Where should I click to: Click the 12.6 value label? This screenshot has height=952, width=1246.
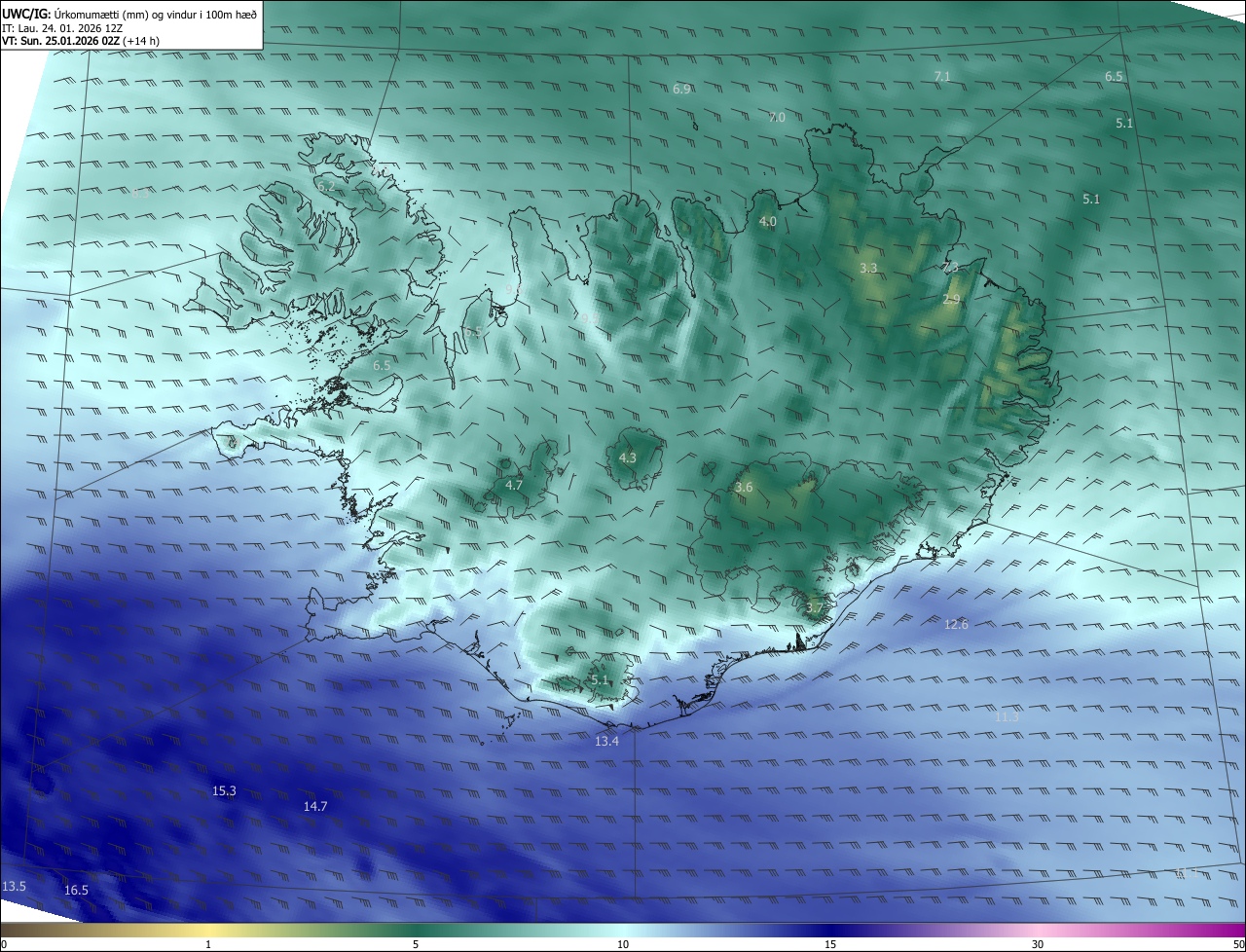[x=956, y=624]
